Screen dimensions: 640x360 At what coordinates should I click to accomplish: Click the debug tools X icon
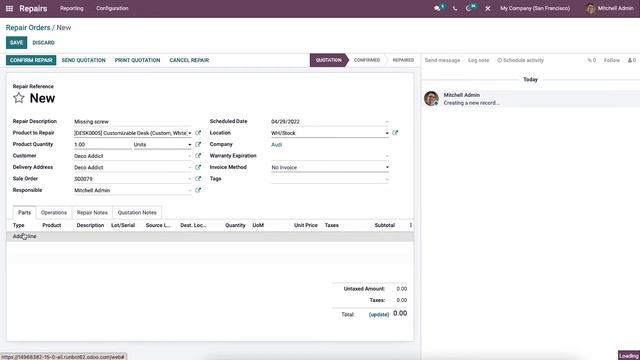[488, 8]
